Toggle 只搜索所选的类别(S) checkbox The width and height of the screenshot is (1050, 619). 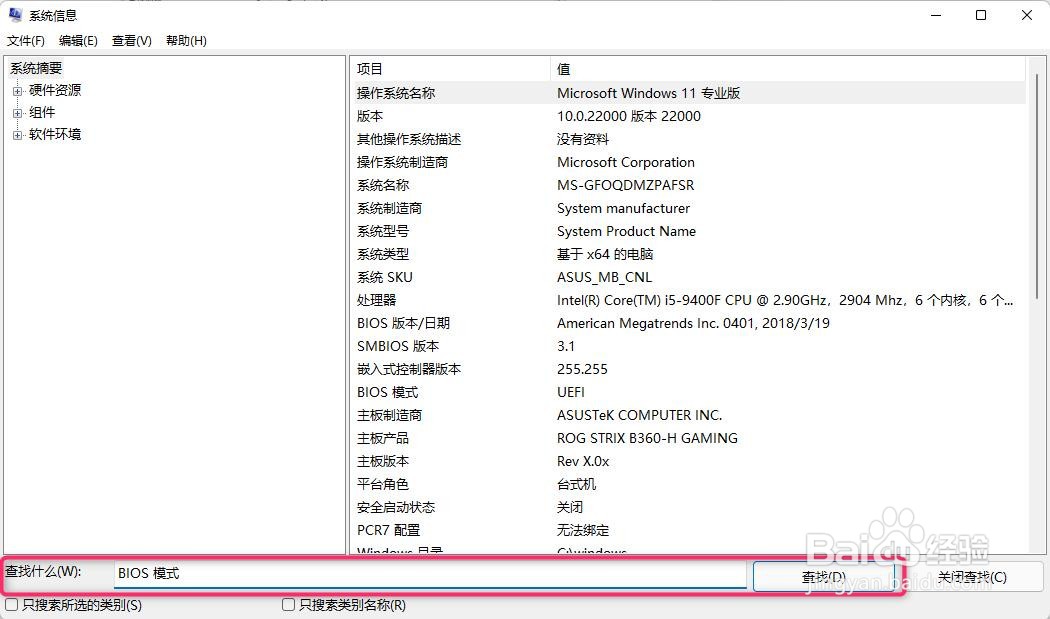tap(11, 605)
